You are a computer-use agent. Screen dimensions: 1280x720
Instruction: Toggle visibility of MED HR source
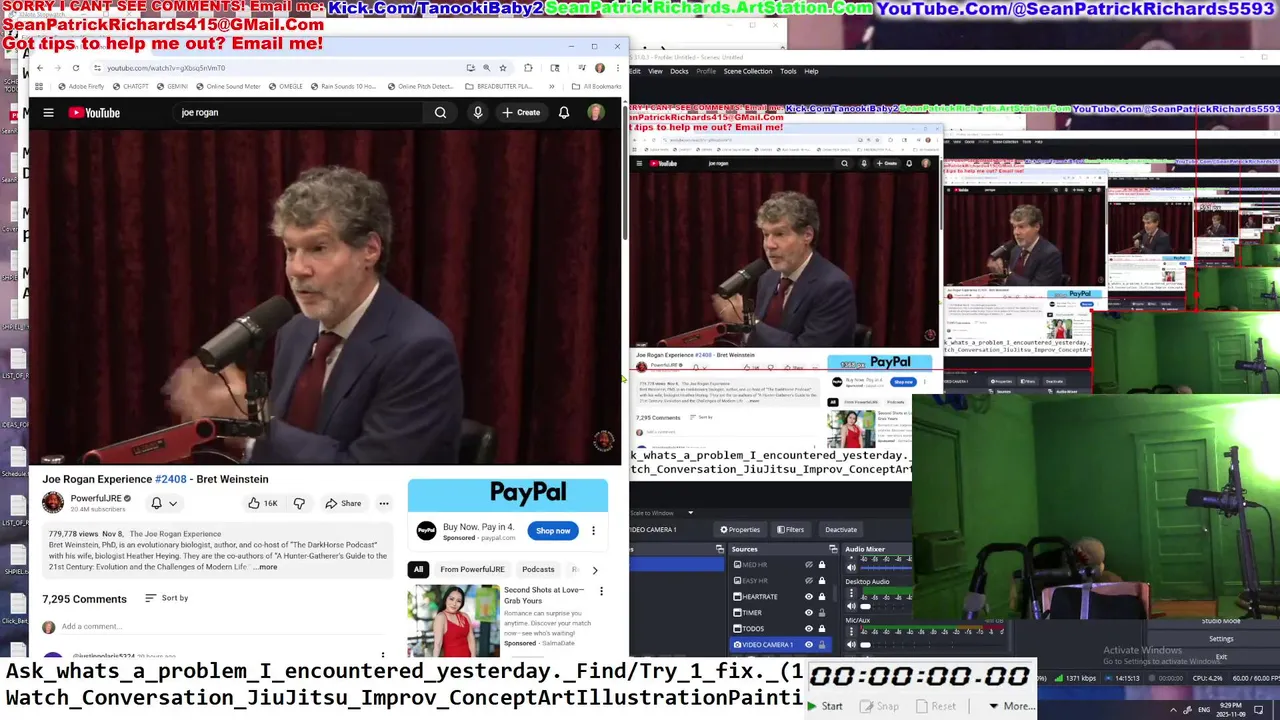809,565
